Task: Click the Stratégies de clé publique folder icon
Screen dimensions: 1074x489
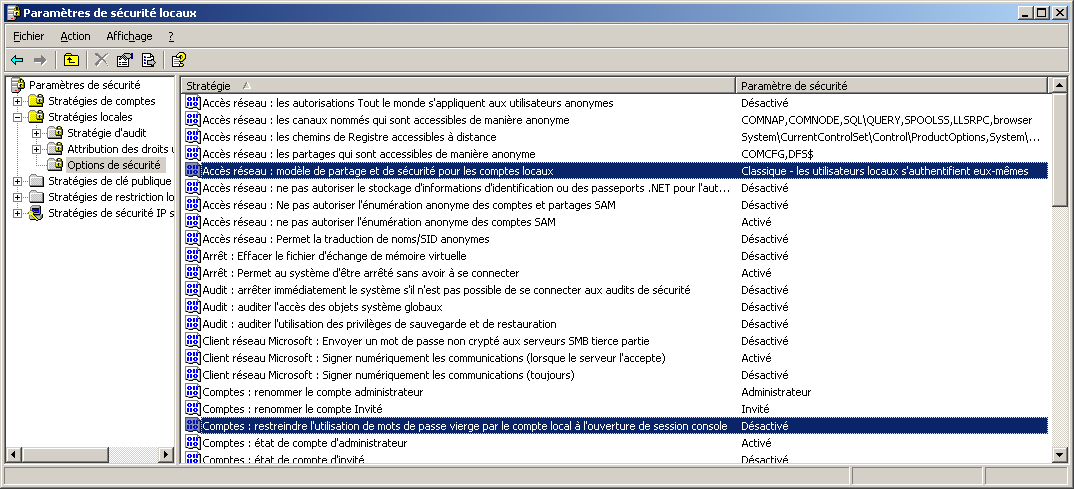Action: (x=37, y=181)
